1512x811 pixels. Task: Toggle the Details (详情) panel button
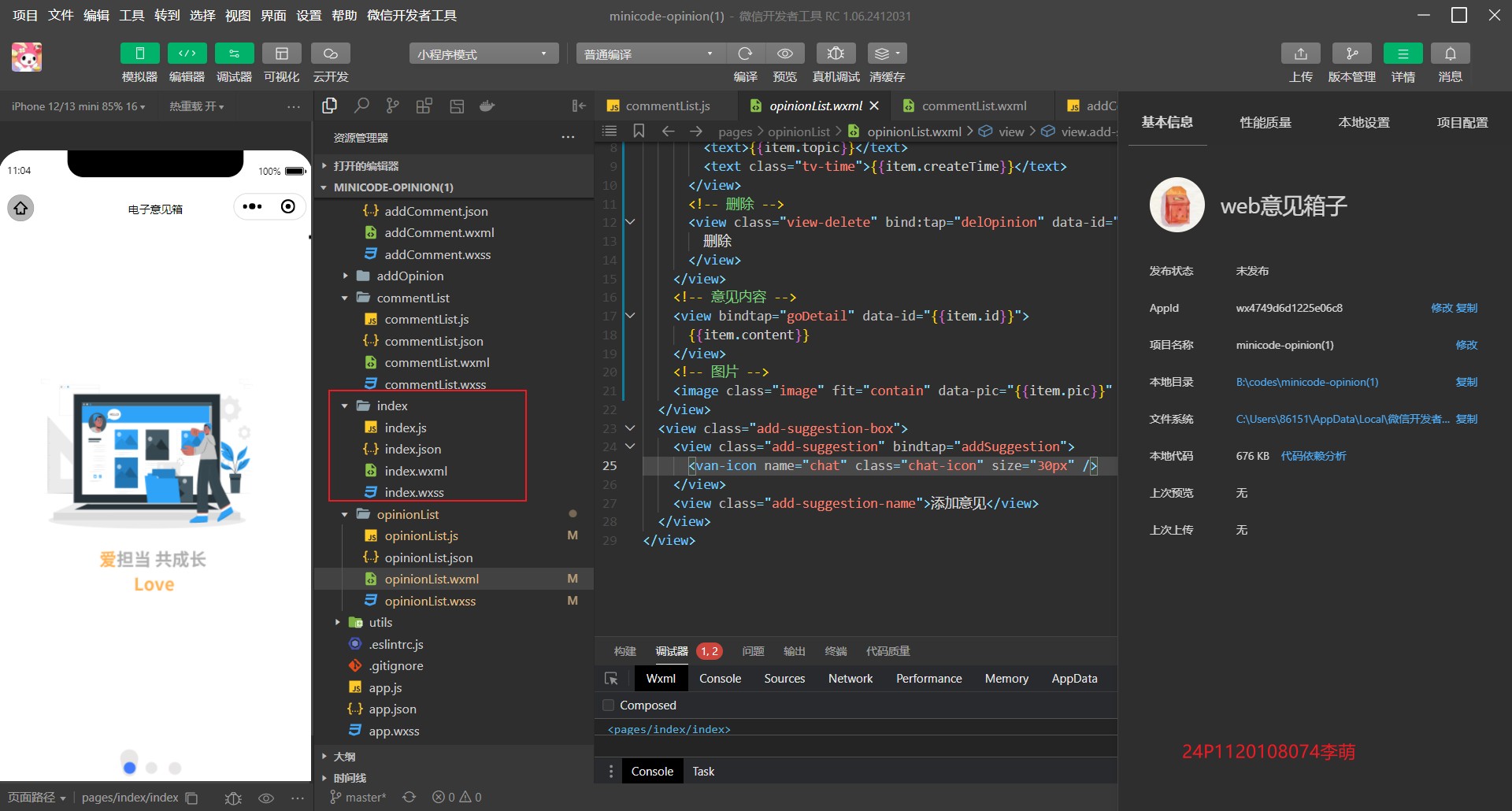(x=1403, y=54)
